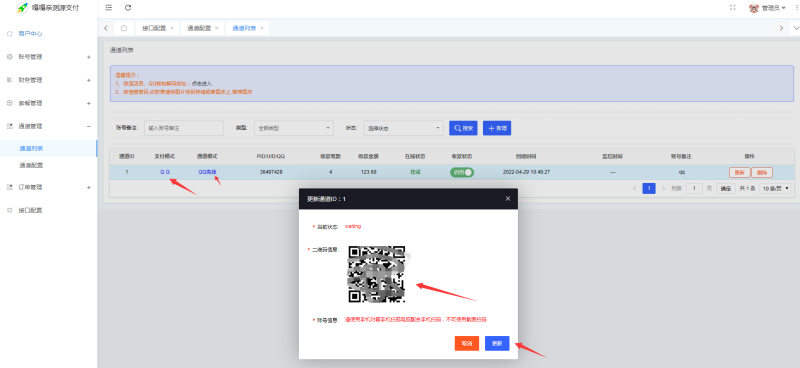Expand the 财务管理 menu plus sign
The height and width of the screenshot is (368, 800).
[89, 80]
